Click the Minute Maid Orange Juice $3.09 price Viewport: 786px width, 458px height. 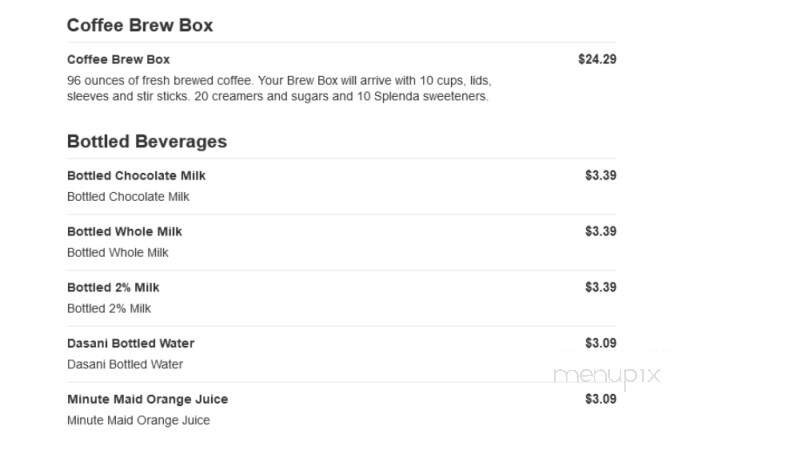point(600,399)
